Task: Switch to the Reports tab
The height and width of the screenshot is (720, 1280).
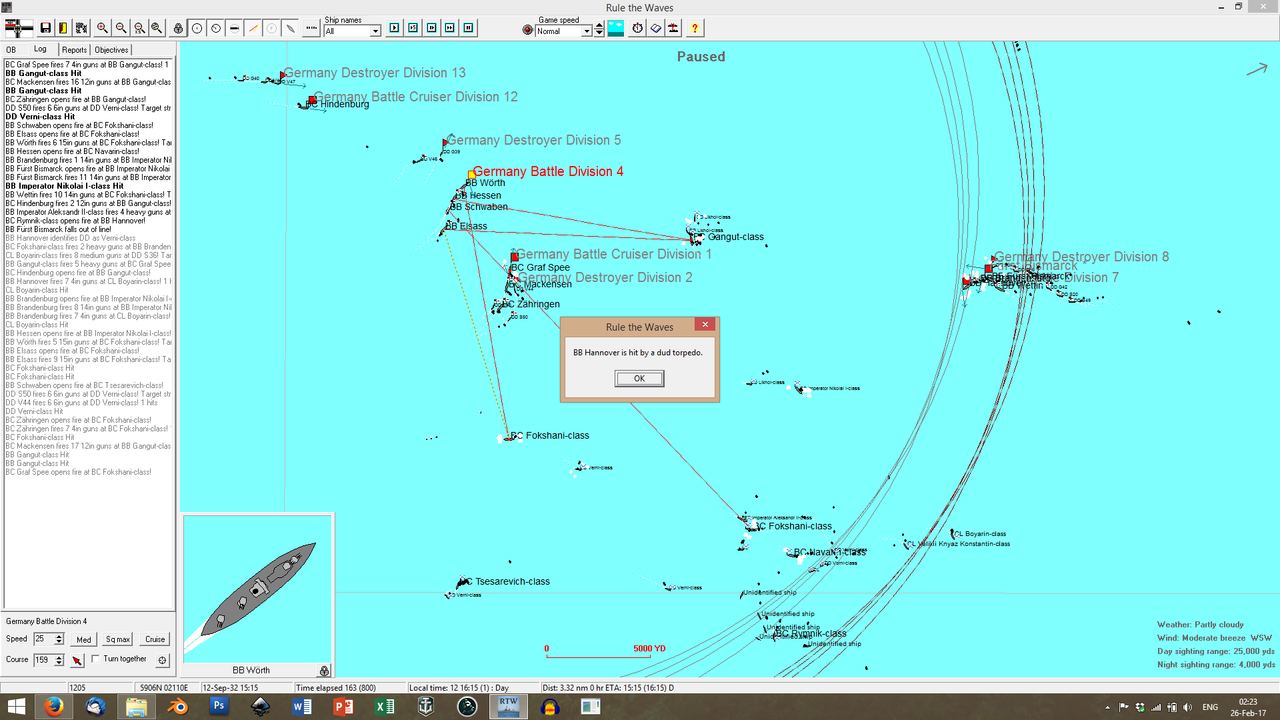Action: (74, 49)
